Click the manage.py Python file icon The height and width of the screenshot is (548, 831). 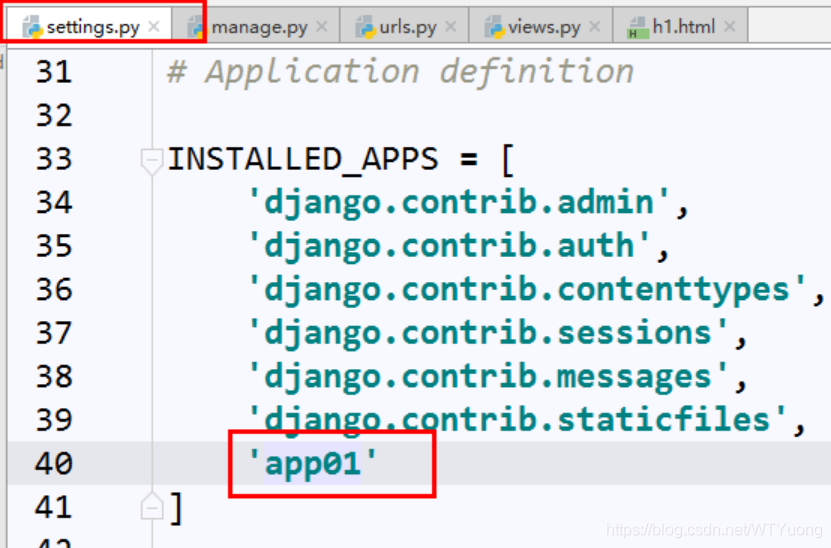[x=197, y=27]
